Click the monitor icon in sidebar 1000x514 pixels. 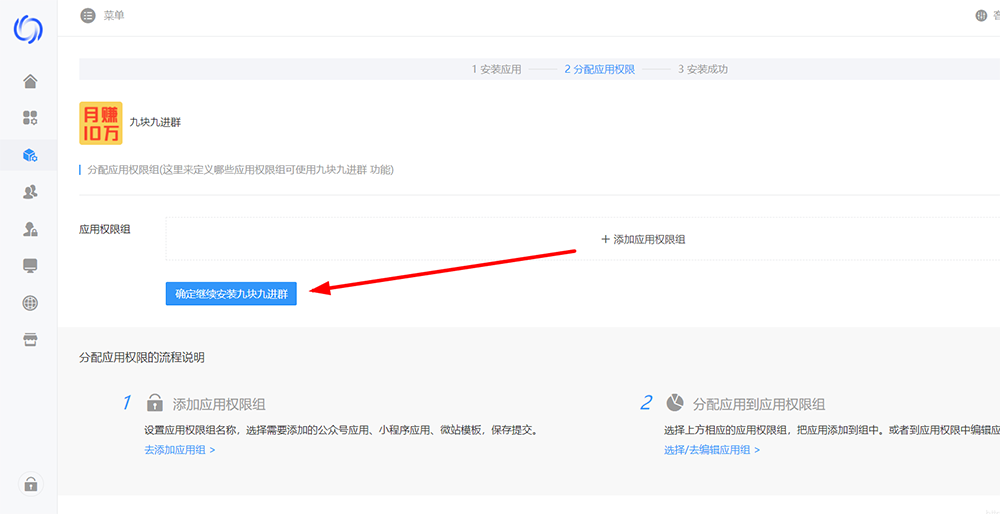point(30,266)
